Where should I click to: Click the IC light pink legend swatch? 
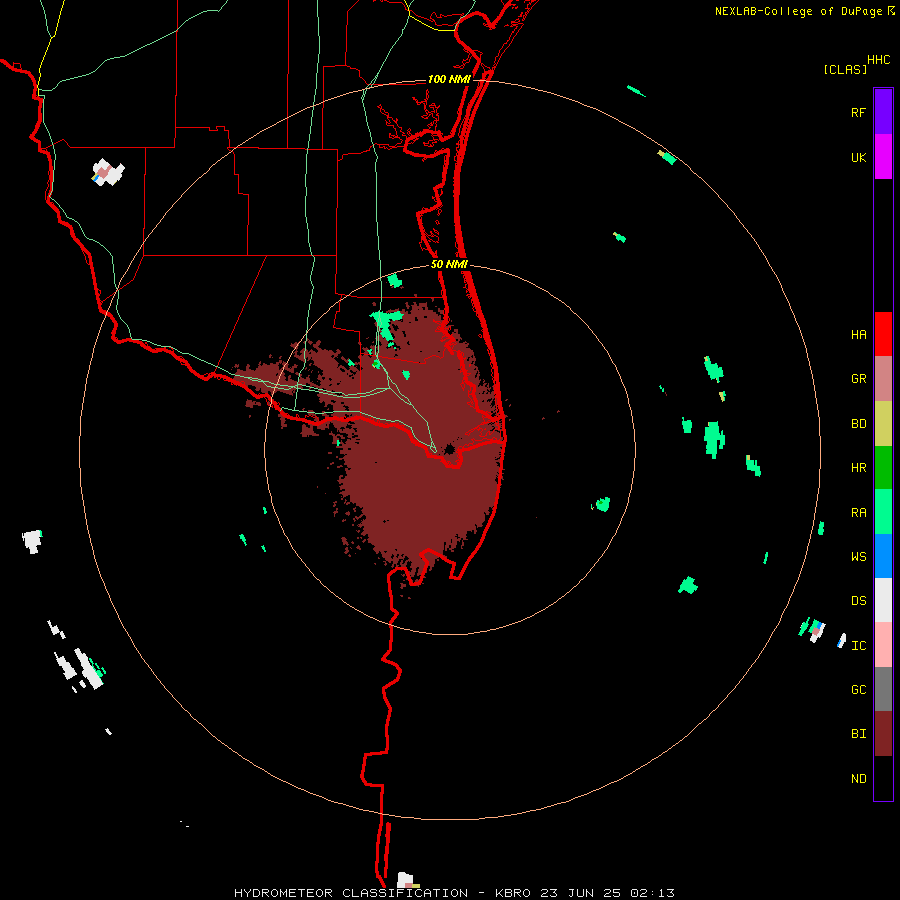(883, 645)
